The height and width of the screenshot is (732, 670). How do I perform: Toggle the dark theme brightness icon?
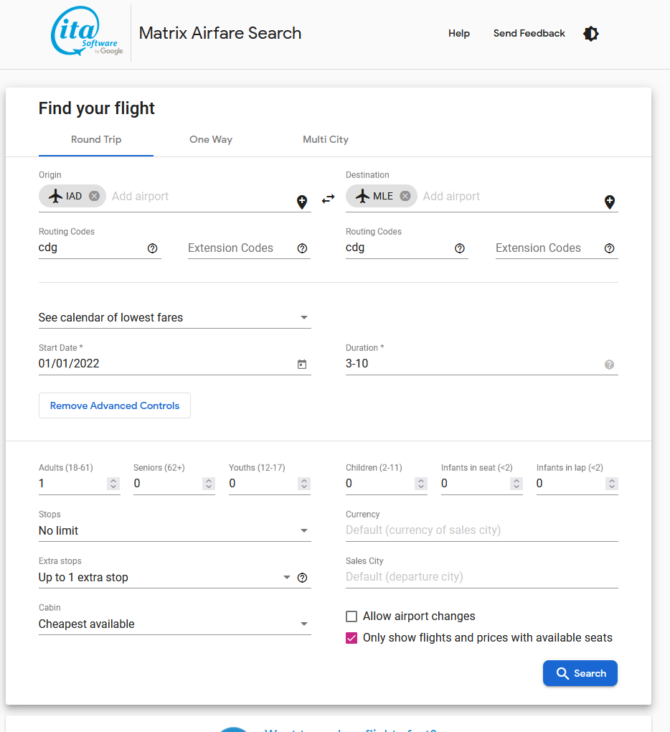click(591, 34)
